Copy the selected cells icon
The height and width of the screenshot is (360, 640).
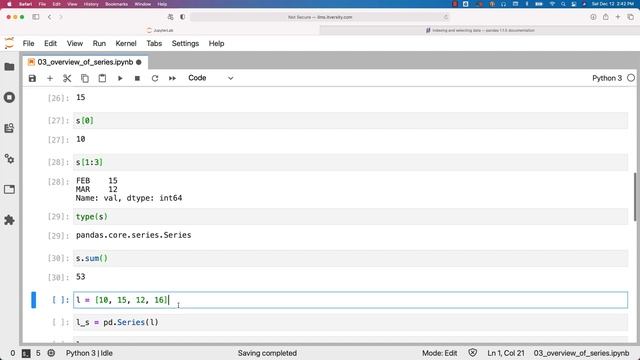[85, 78]
